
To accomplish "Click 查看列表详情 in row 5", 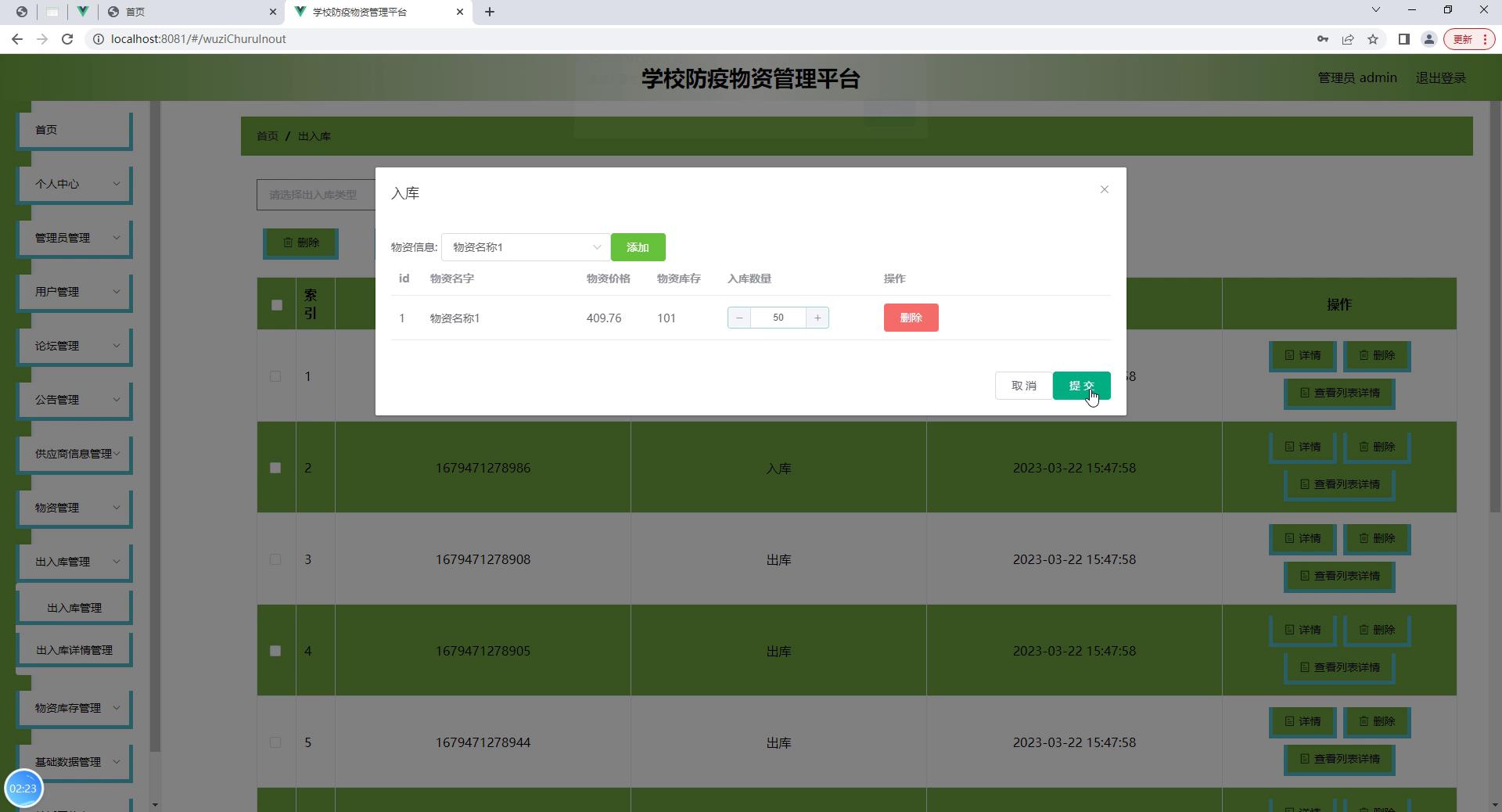I will pyautogui.click(x=1339, y=759).
